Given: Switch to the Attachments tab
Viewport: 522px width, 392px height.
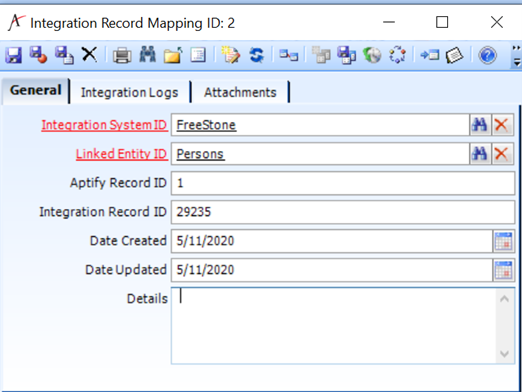Looking at the screenshot, I should point(240,92).
